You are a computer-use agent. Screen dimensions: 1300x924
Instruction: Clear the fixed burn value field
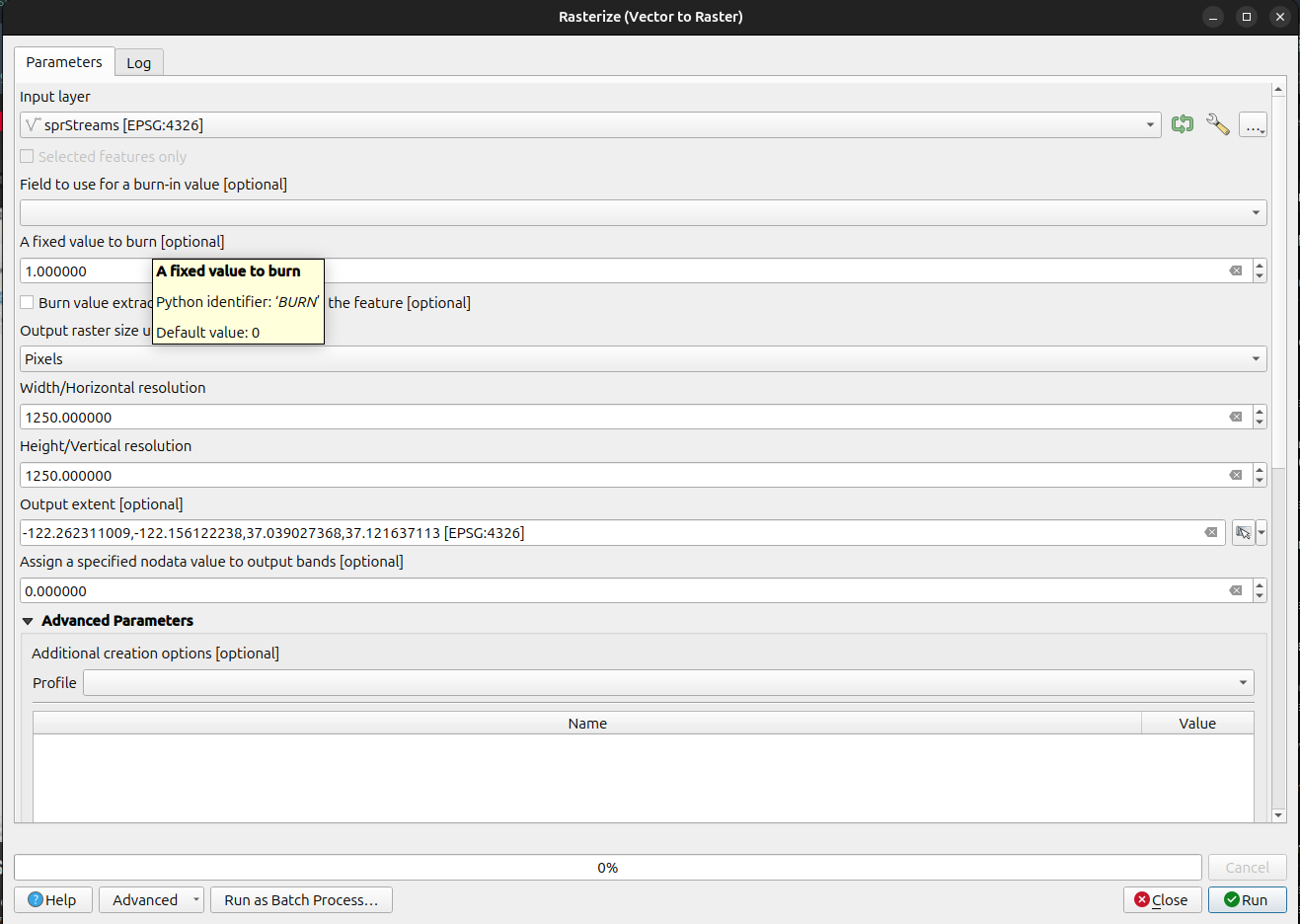(1235, 270)
